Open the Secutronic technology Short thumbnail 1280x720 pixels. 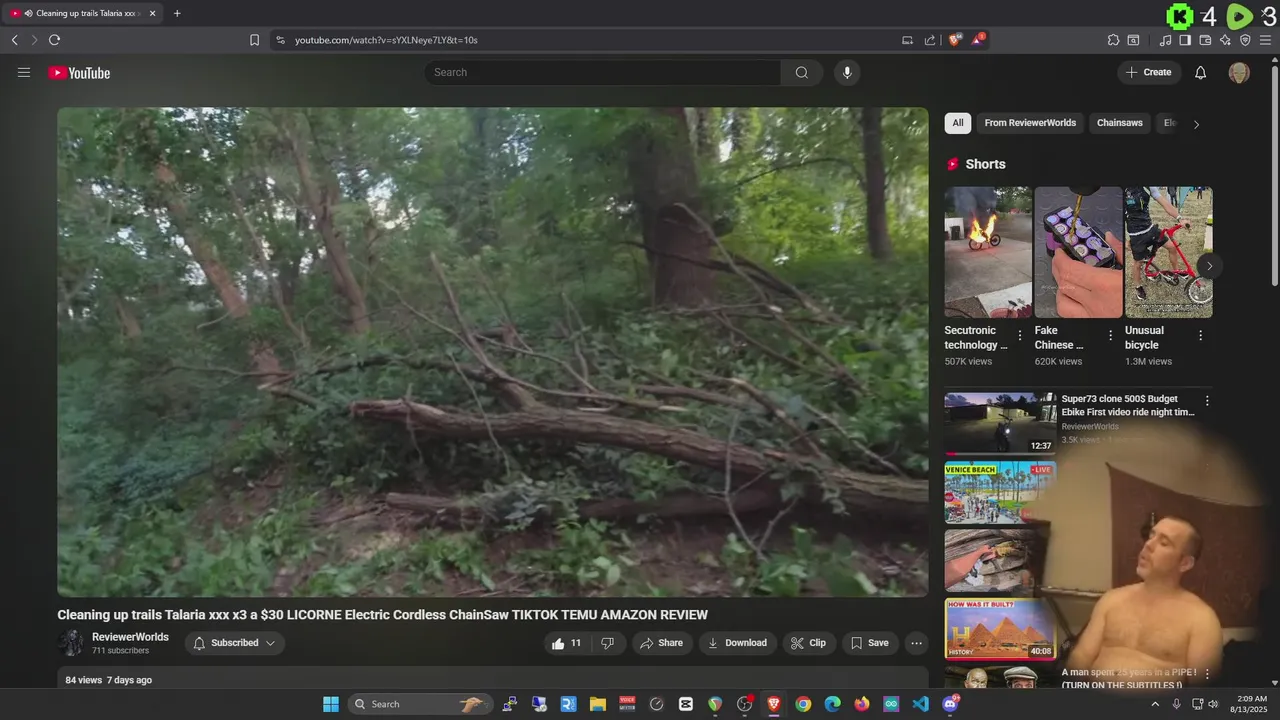pos(988,252)
